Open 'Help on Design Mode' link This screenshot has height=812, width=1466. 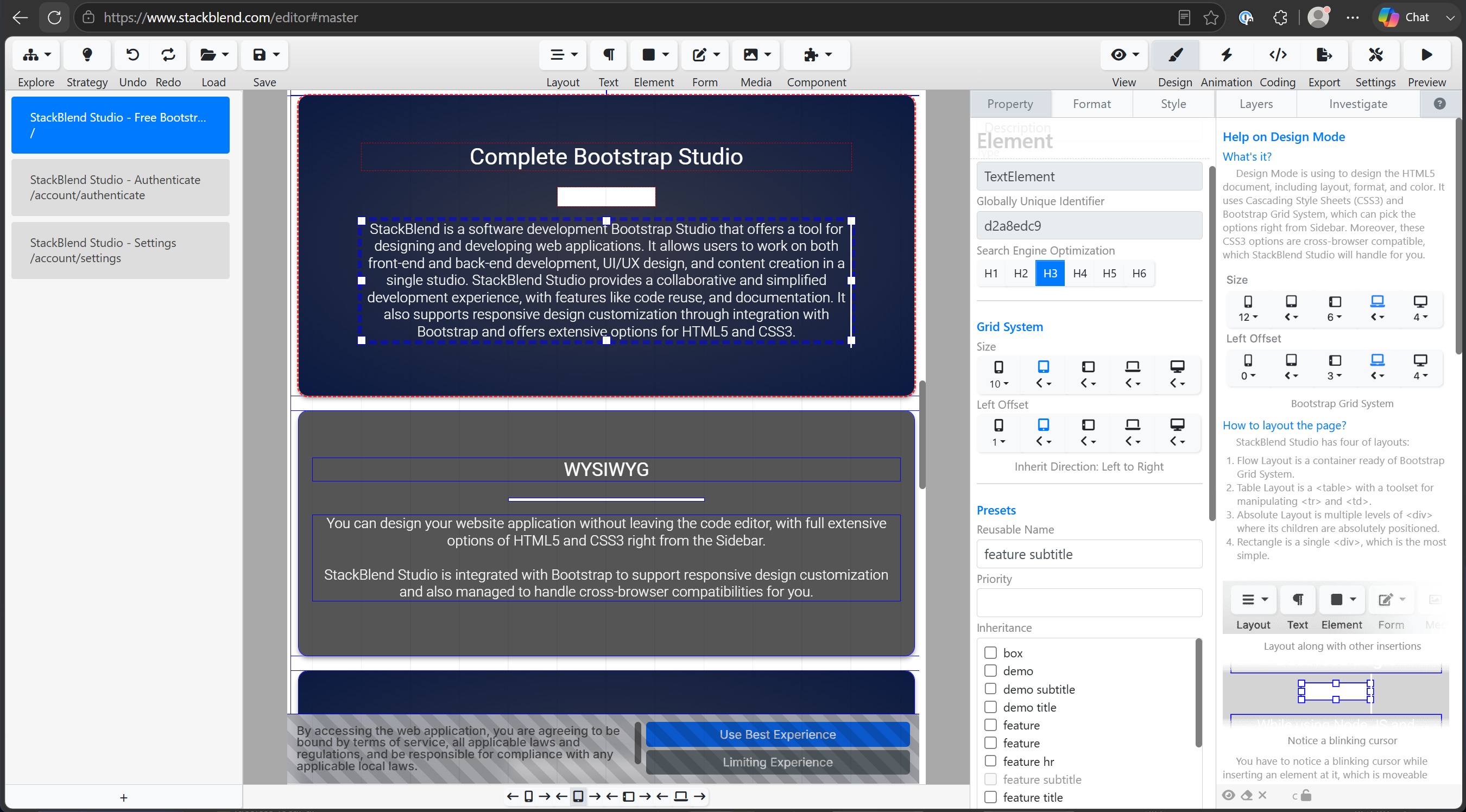(1284, 137)
